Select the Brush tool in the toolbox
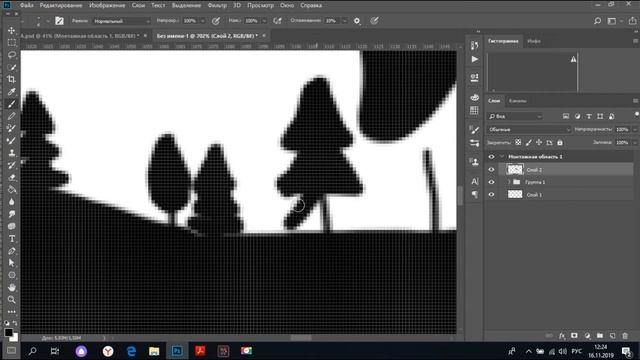This screenshot has width=640, height=360. (x=11, y=104)
